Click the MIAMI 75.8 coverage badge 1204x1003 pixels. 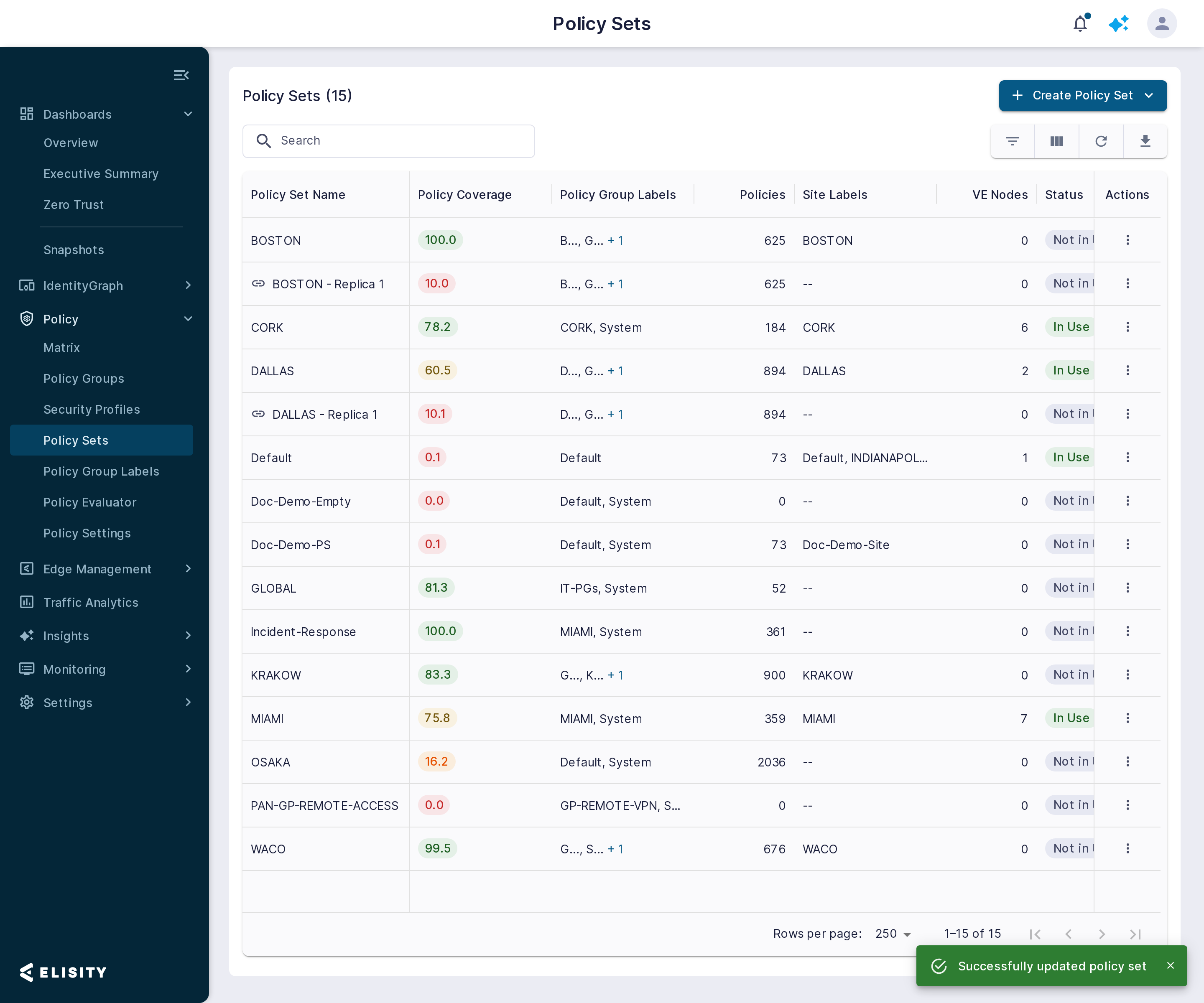pyautogui.click(x=437, y=718)
